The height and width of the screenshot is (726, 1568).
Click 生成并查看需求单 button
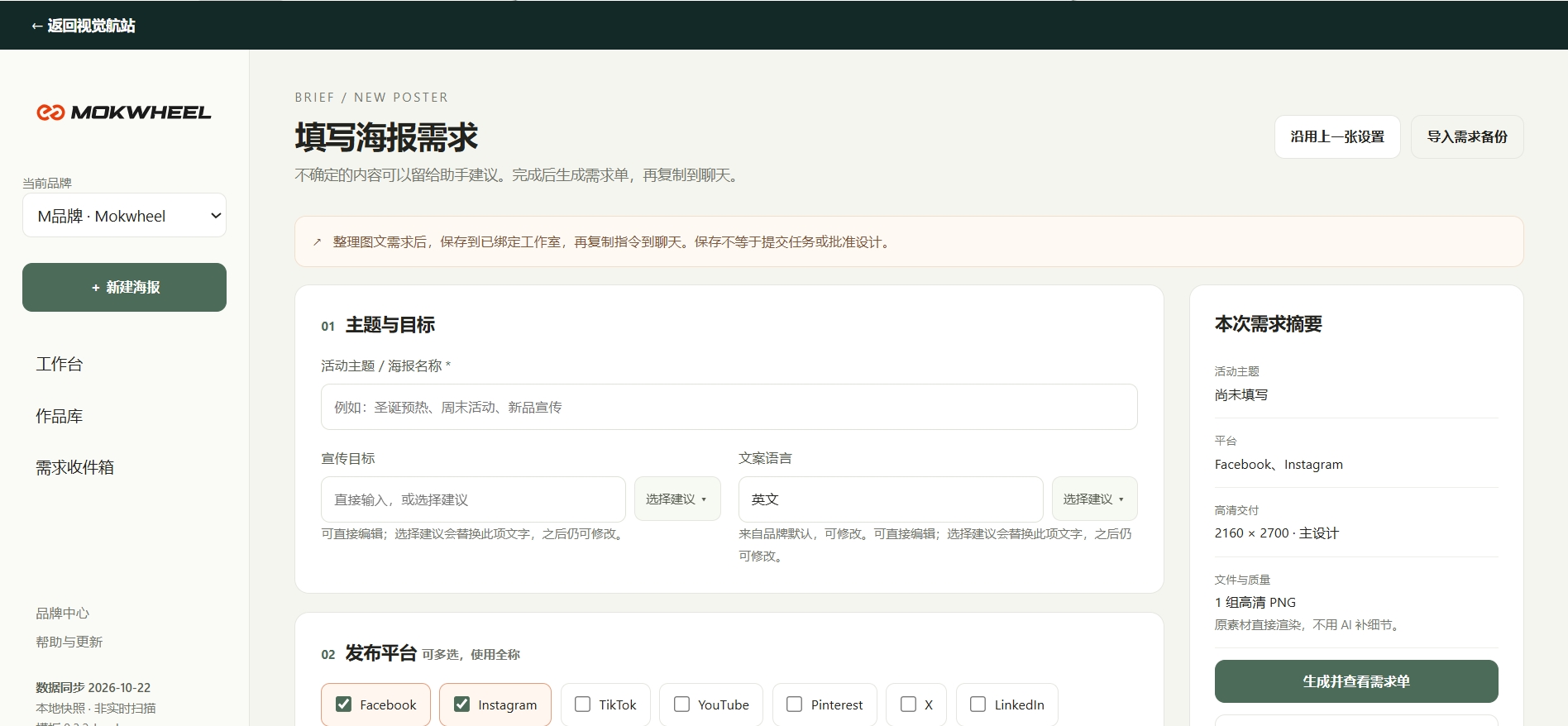coord(1356,681)
